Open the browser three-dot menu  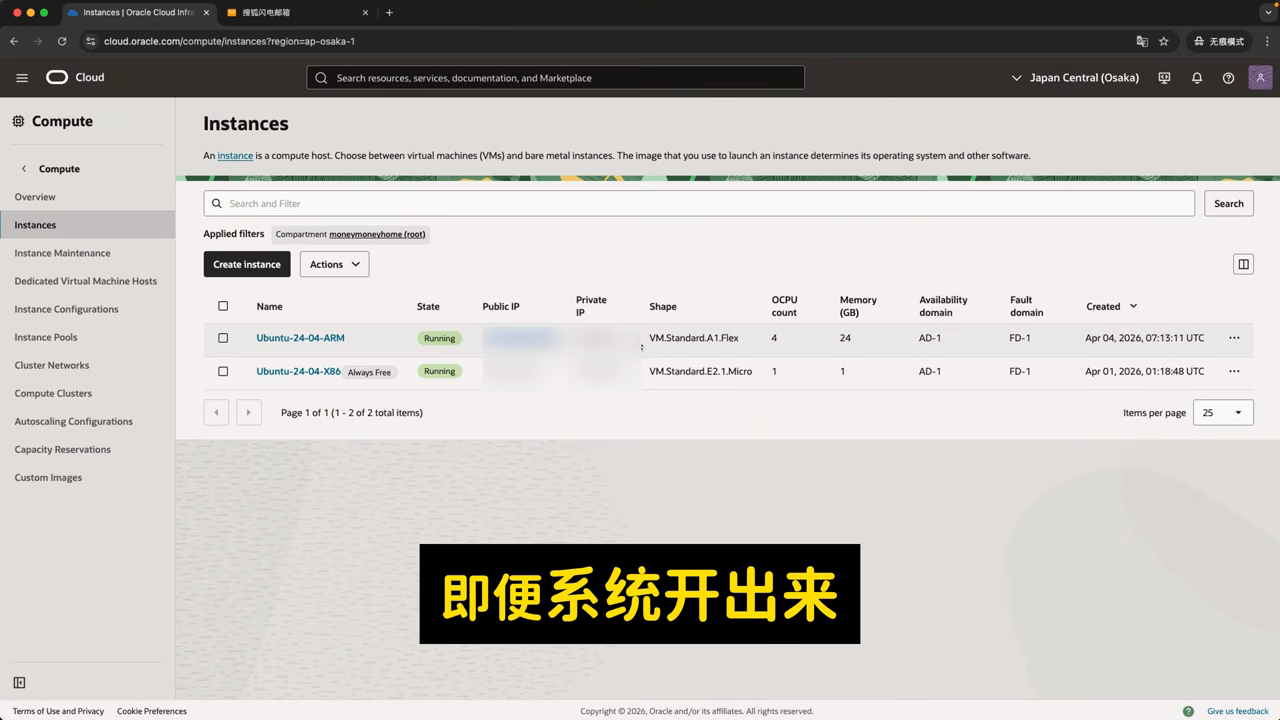point(1265,41)
